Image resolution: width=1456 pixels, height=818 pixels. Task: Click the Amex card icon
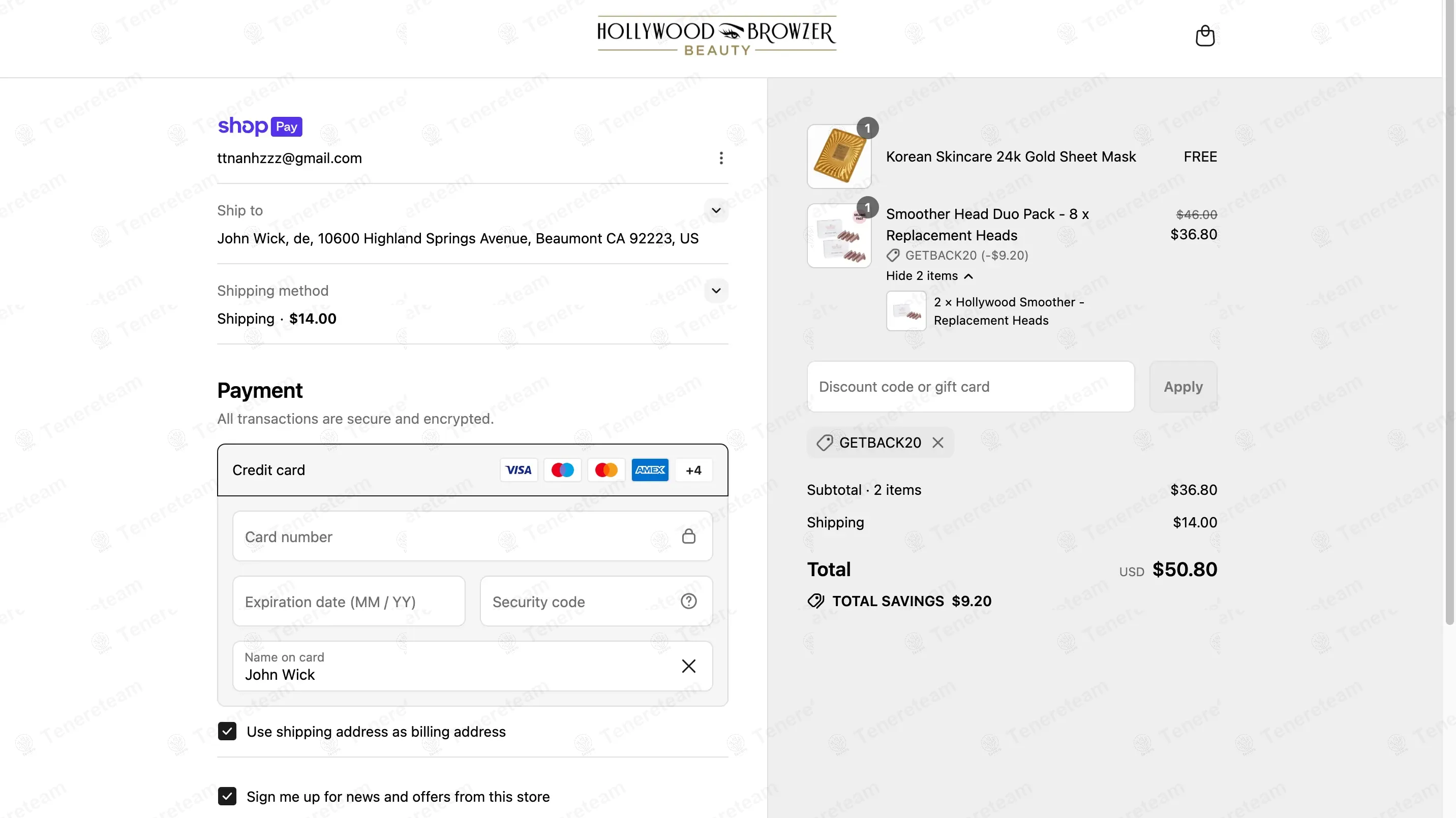coord(650,470)
